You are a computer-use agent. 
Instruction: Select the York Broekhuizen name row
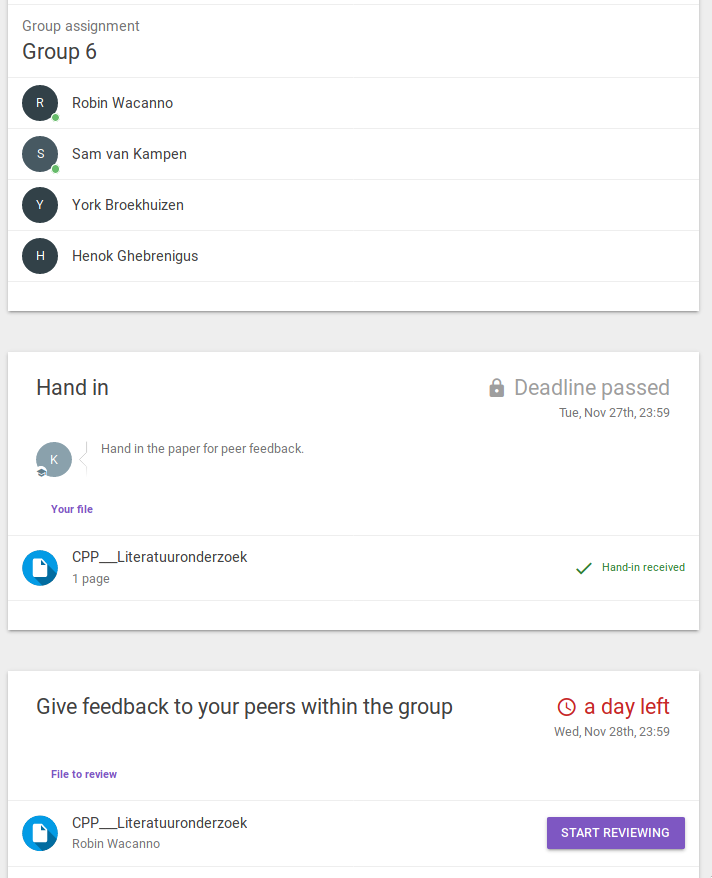(128, 205)
